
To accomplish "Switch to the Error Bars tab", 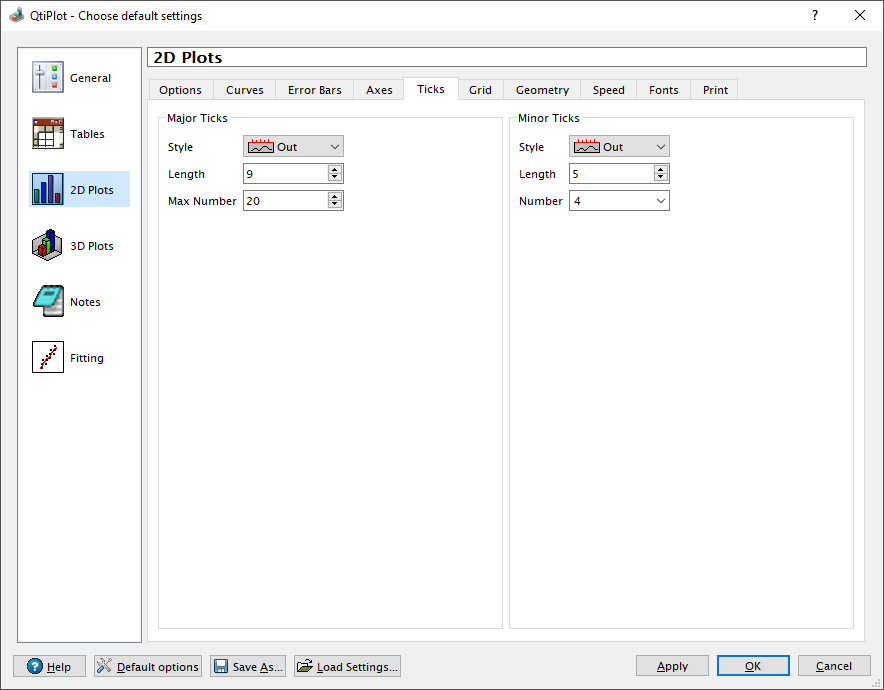I will point(314,90).
